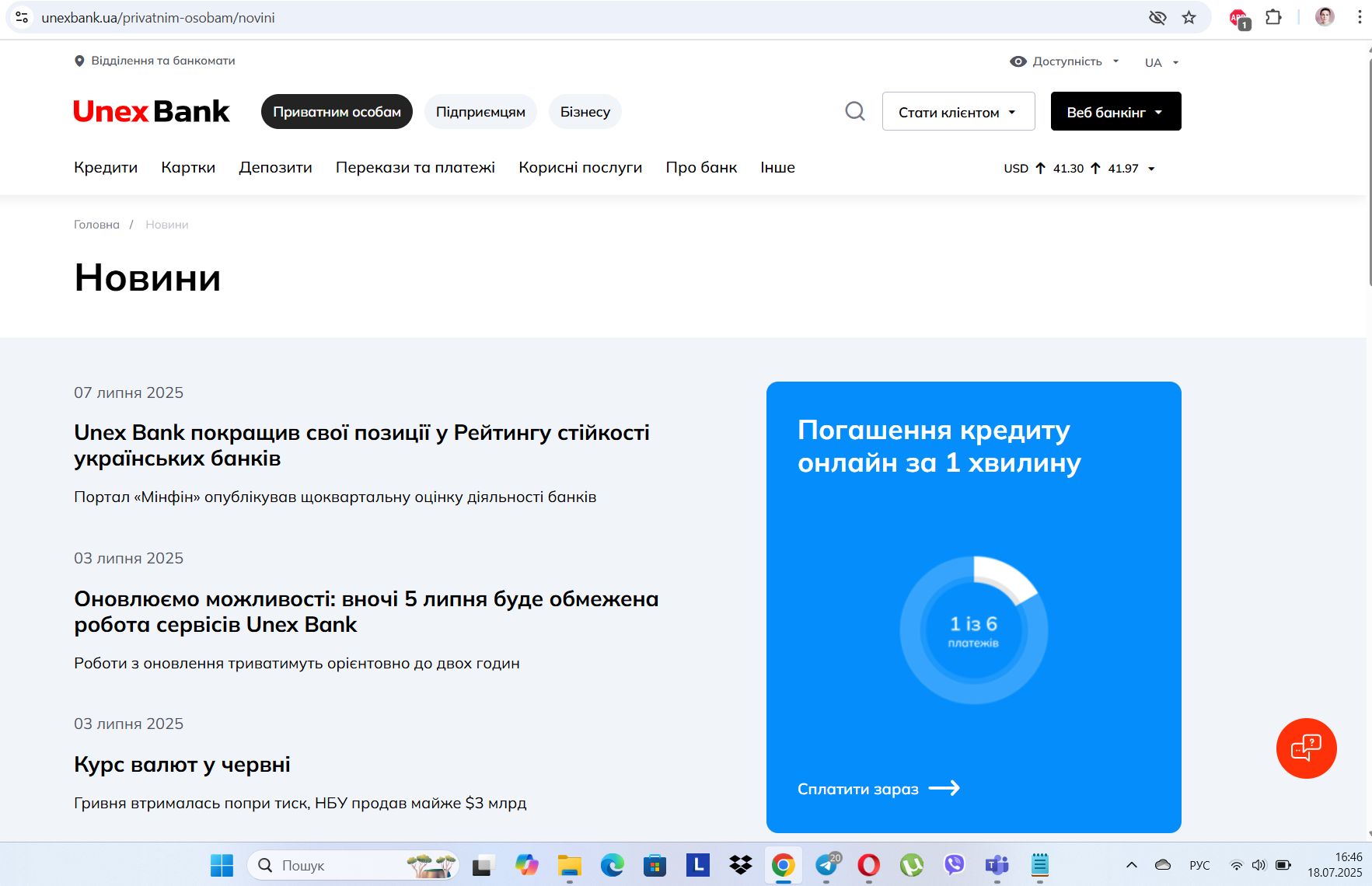Open the red chat support bubble
1372x886 pixels.
click(1306, 748)
